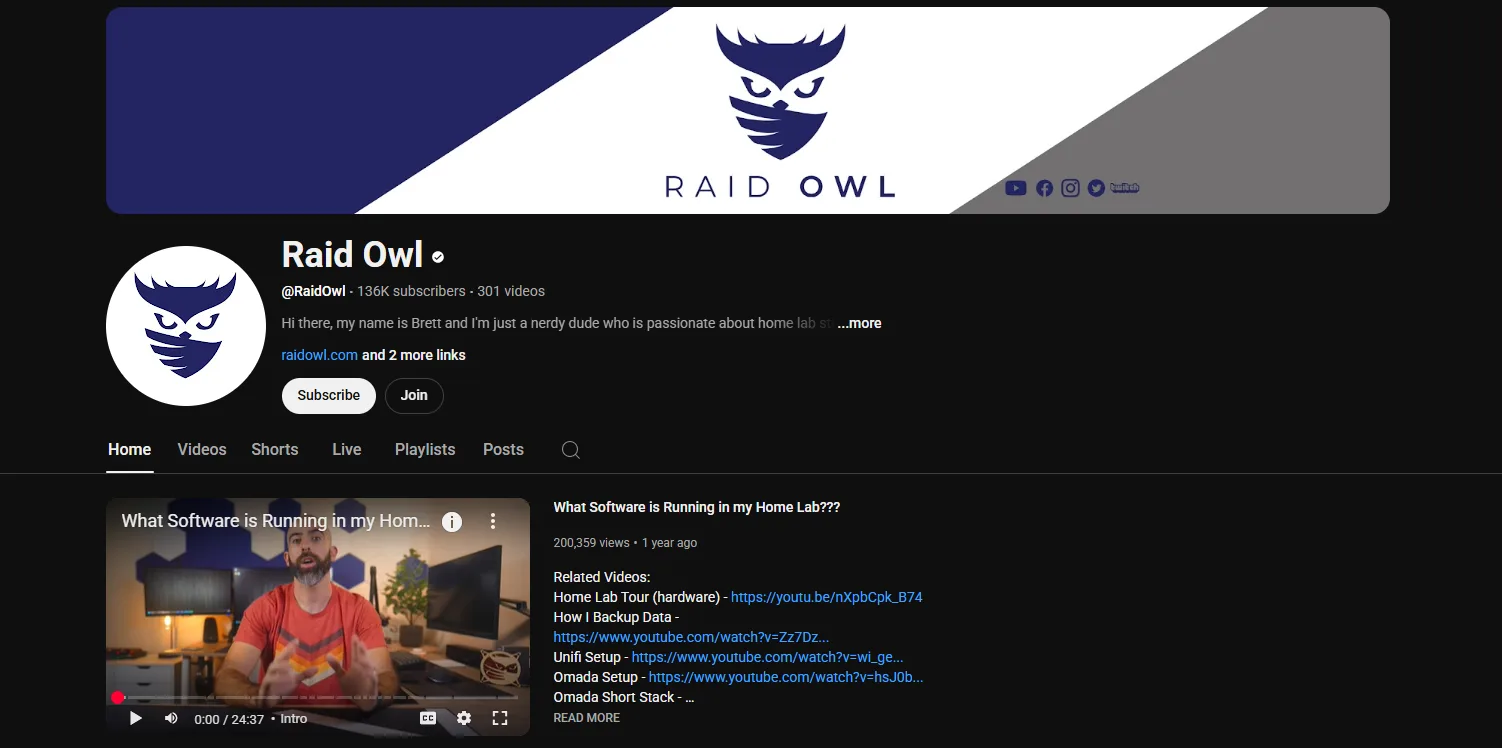Click the '301 videos' count
Screen dimensions: 1502x748
click(511, 291)
